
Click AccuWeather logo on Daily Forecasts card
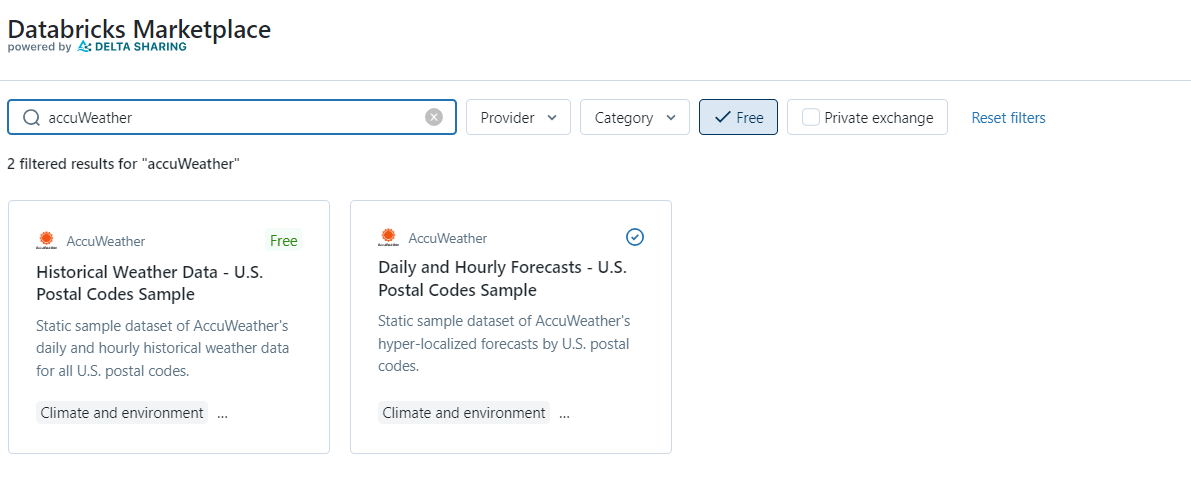coord(389,238)
